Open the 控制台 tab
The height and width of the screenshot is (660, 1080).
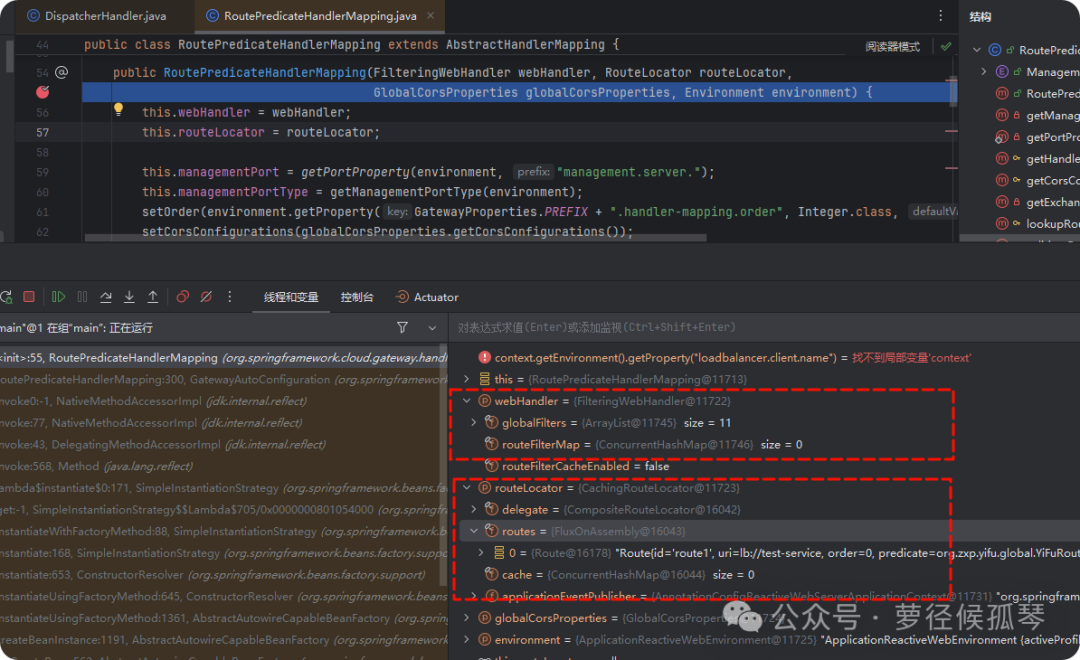click(357, 297)
